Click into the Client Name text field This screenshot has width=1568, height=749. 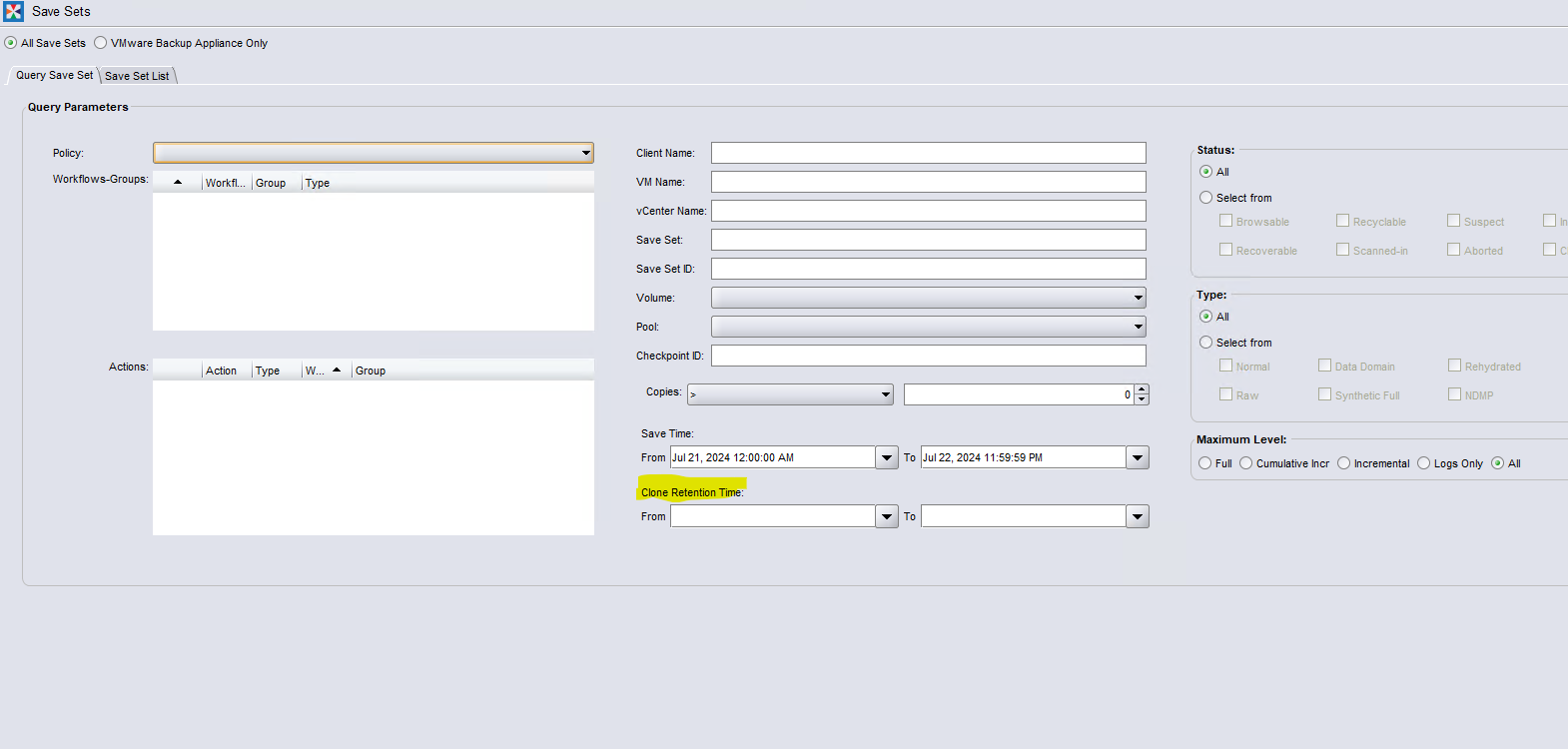tap(928, 153)
